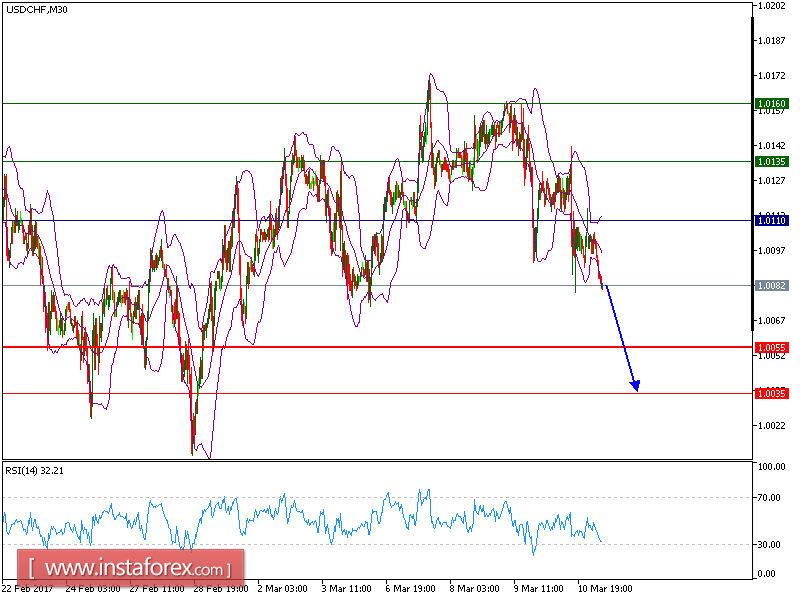Click the 9 Mar 11:00 time label

coord(539,589)
